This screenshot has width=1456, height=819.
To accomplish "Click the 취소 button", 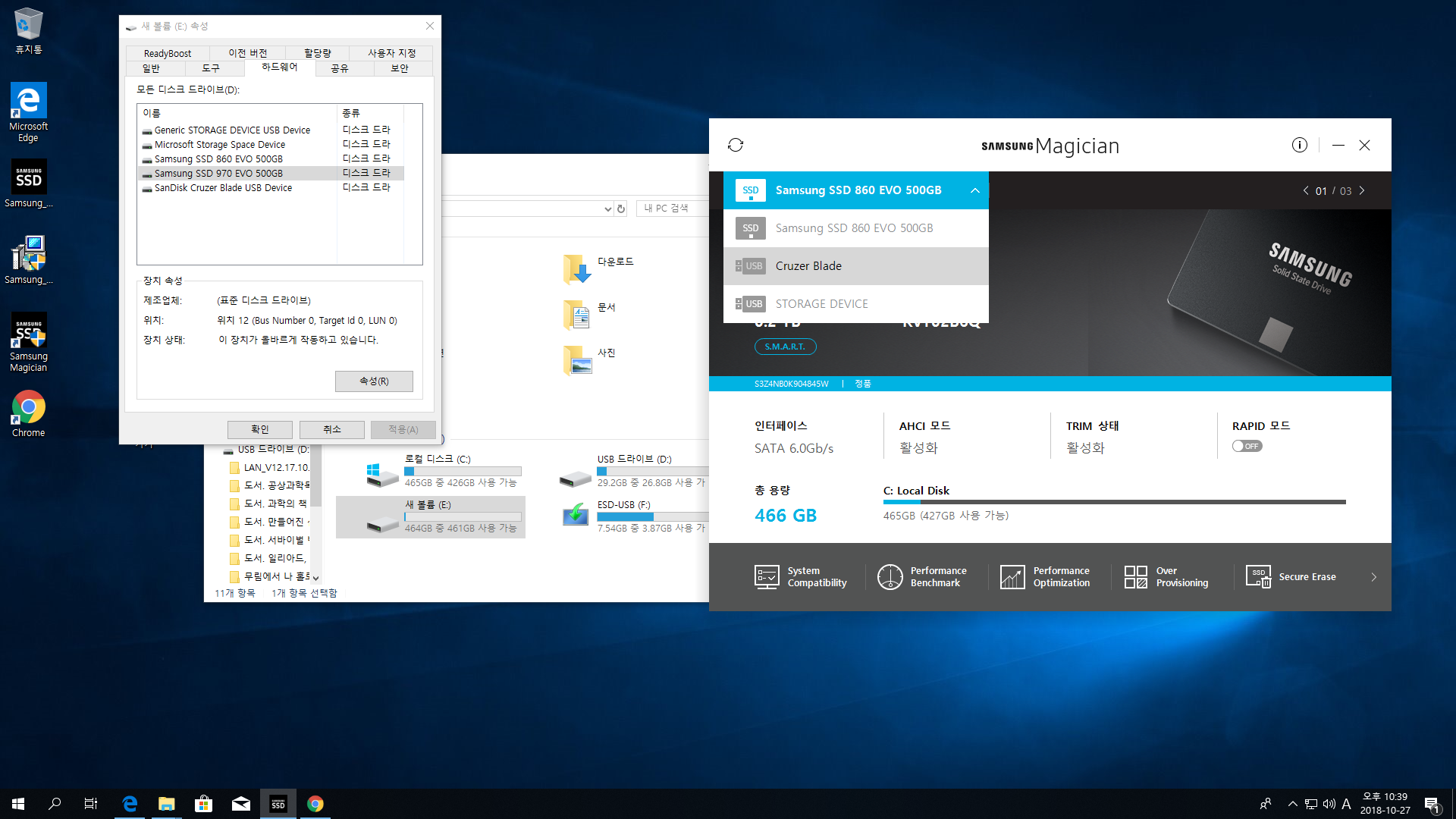I will click(332, 430).
